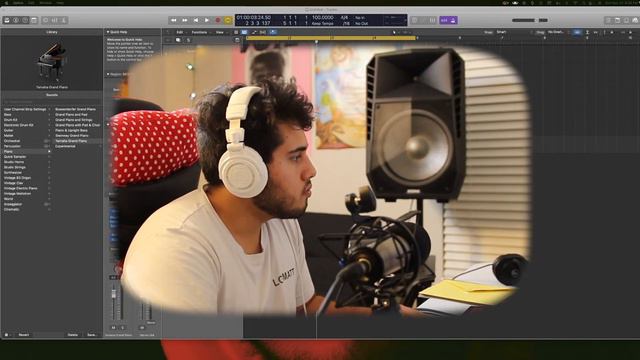The width and height of the screenshot is (640, 360).
Task: Click the Add Track plus button
Action: pos(168,40)
